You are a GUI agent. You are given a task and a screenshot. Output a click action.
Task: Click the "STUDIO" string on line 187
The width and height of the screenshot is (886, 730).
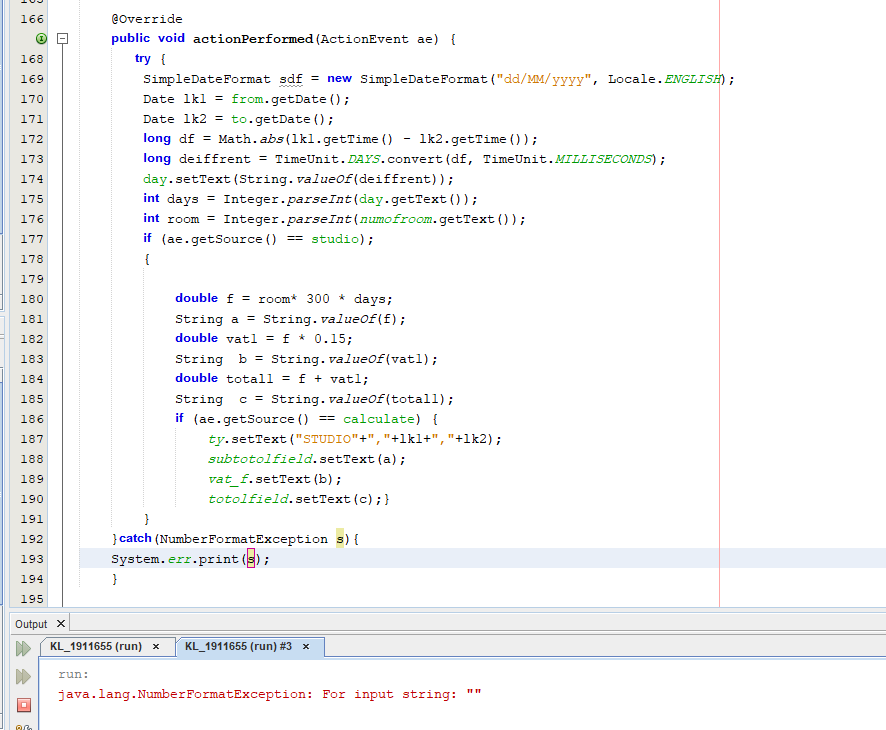(327, 439)
